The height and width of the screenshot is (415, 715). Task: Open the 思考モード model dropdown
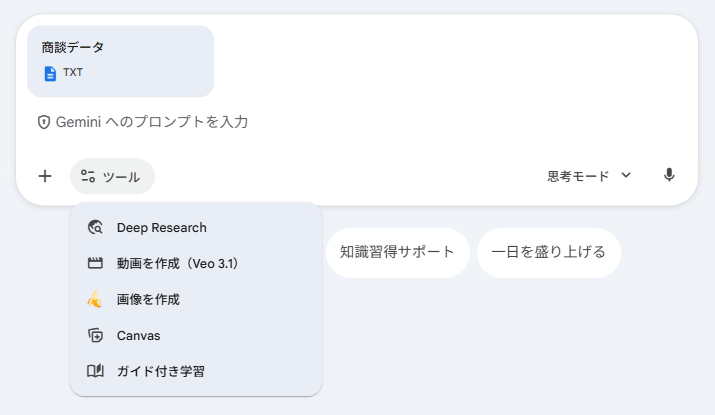pyautogui.click(x=589, y=176)
